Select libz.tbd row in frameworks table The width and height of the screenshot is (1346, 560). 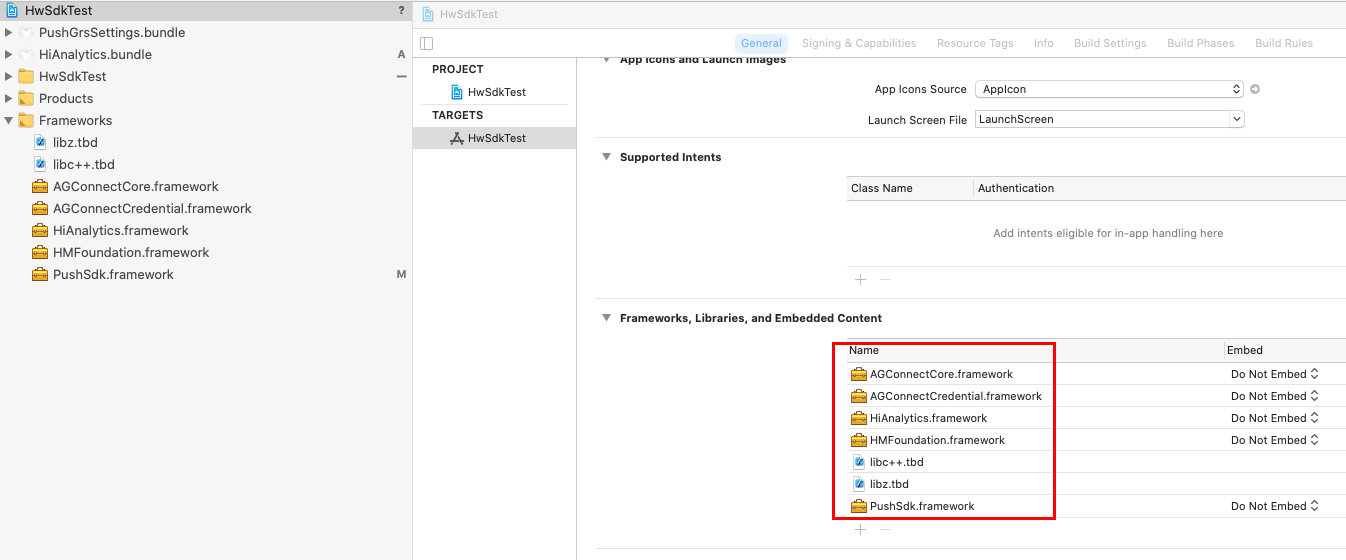[1096, 484]
